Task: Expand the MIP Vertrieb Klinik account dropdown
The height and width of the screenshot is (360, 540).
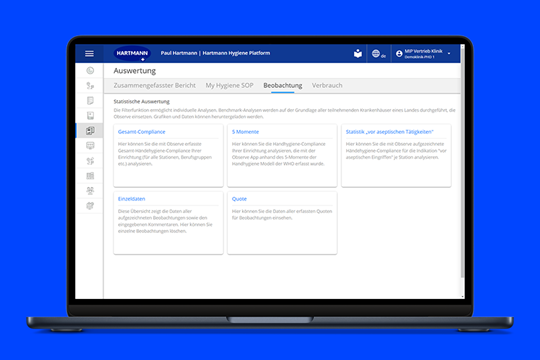Action: [449, 53]
